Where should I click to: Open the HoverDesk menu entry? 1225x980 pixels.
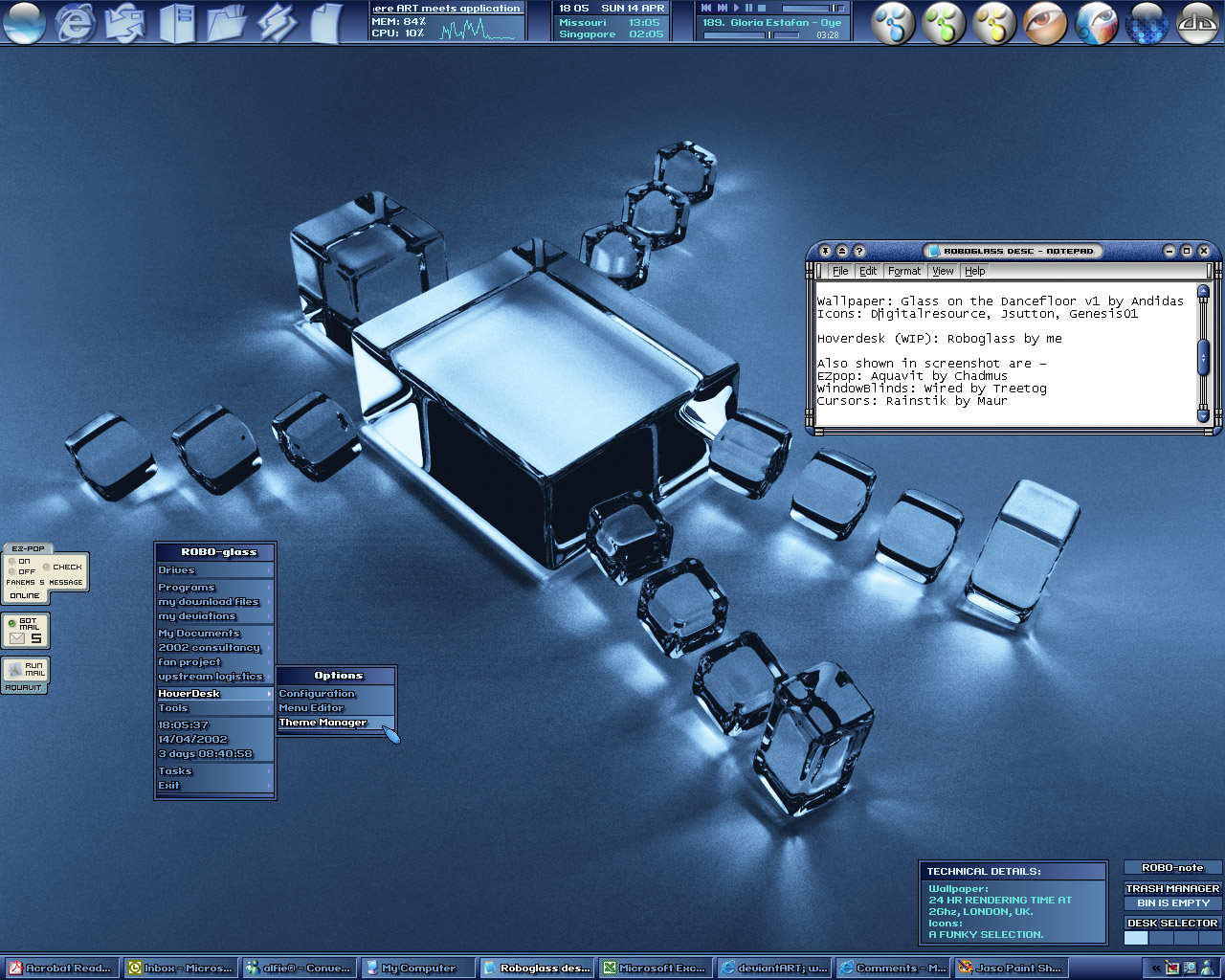coord(214,694)
